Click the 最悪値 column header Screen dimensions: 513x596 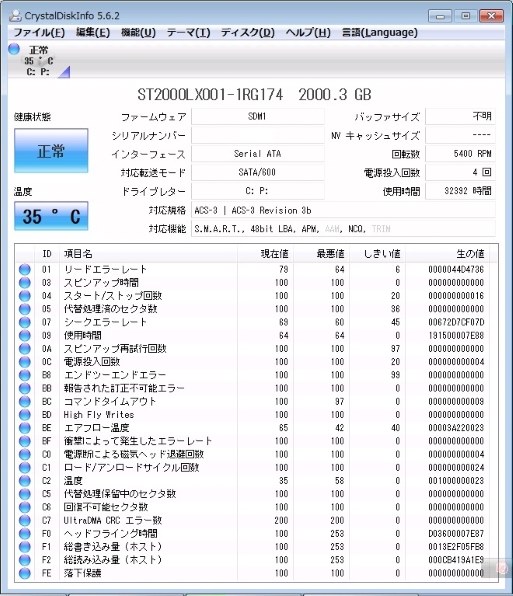(321, 254)
